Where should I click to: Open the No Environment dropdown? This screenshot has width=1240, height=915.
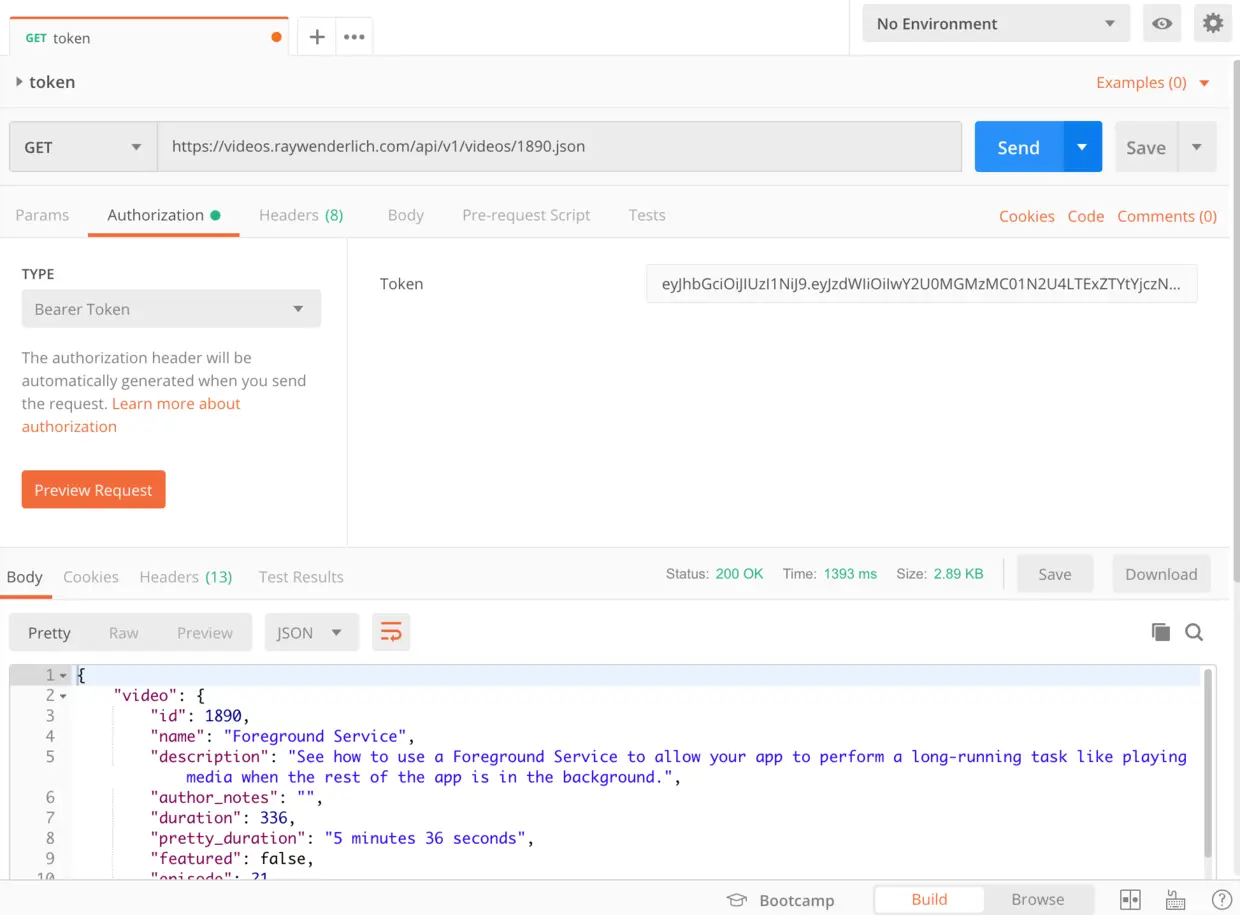[x=996, y=23]
